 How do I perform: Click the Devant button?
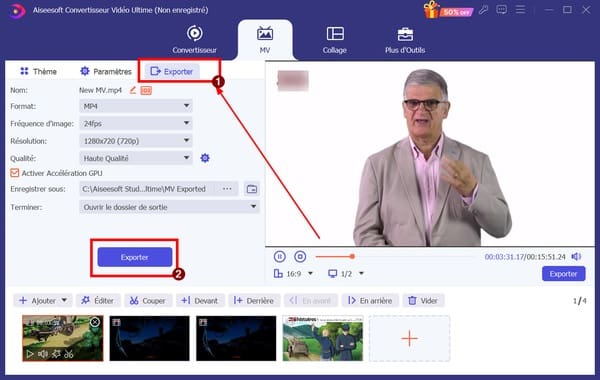[x=200, y=301]
